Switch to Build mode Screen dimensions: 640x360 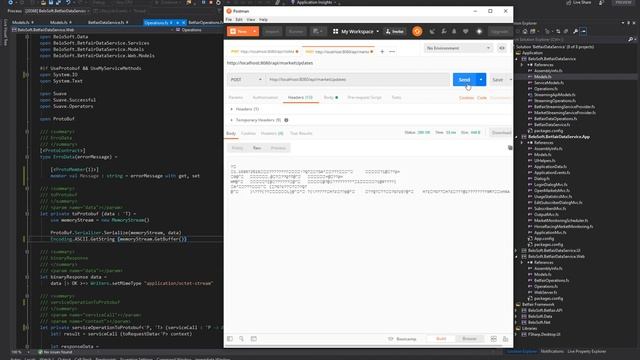(441, 339)
